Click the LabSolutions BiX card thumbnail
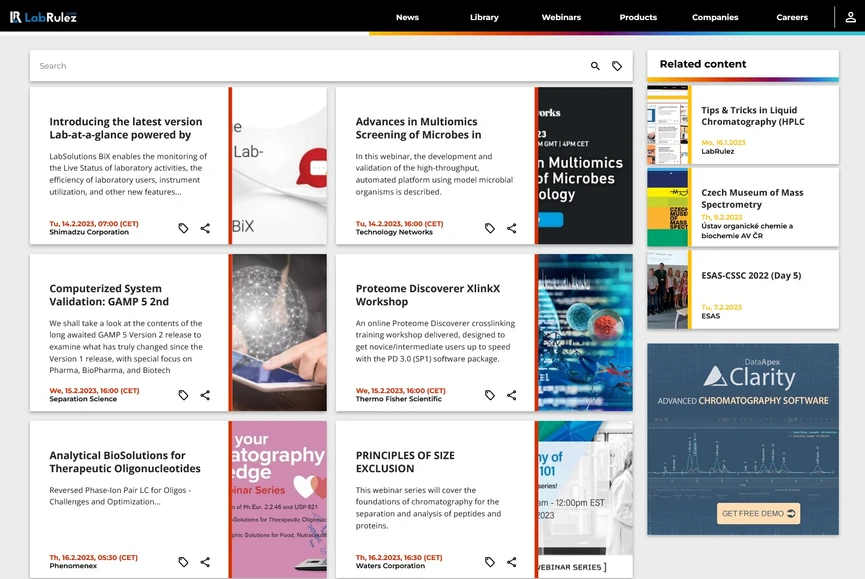 point(279,165)
